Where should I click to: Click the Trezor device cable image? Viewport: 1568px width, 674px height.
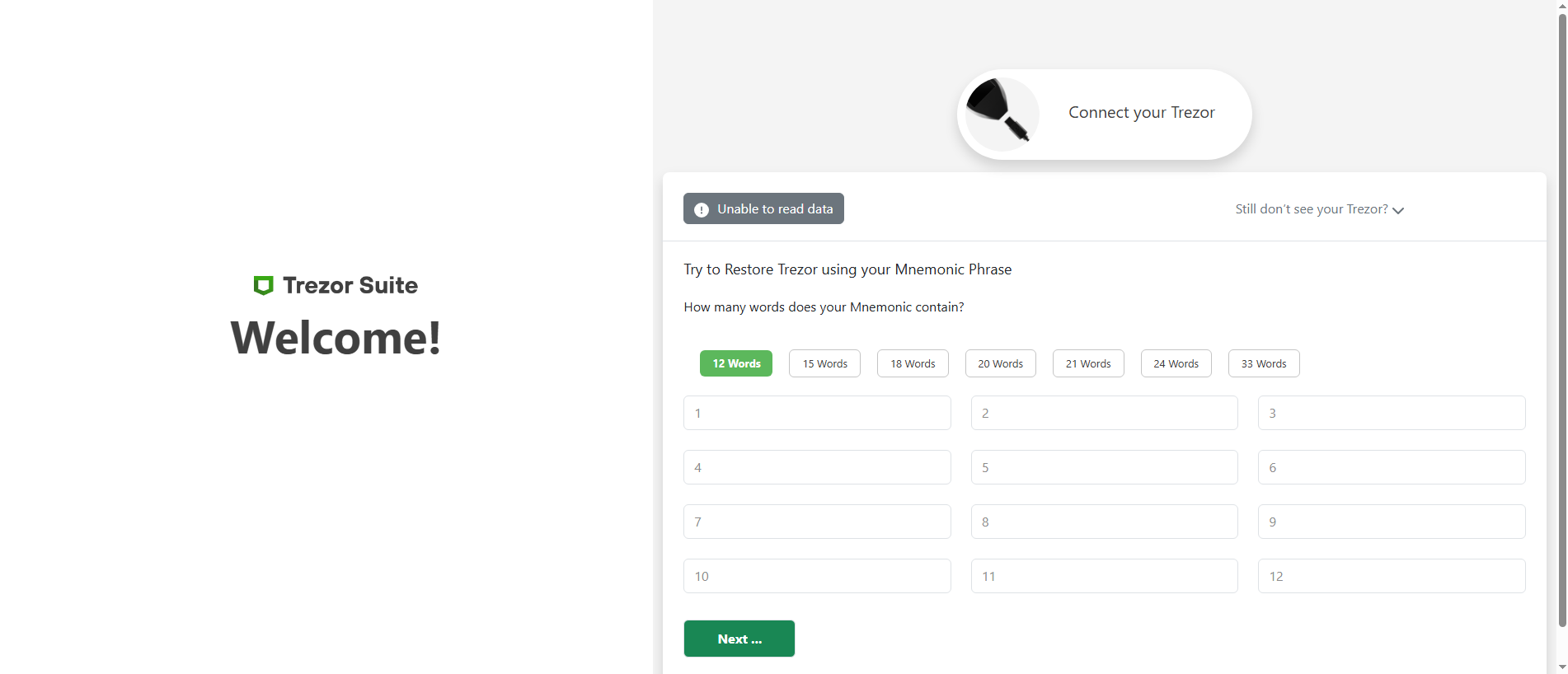click(x=1002, y=114)
